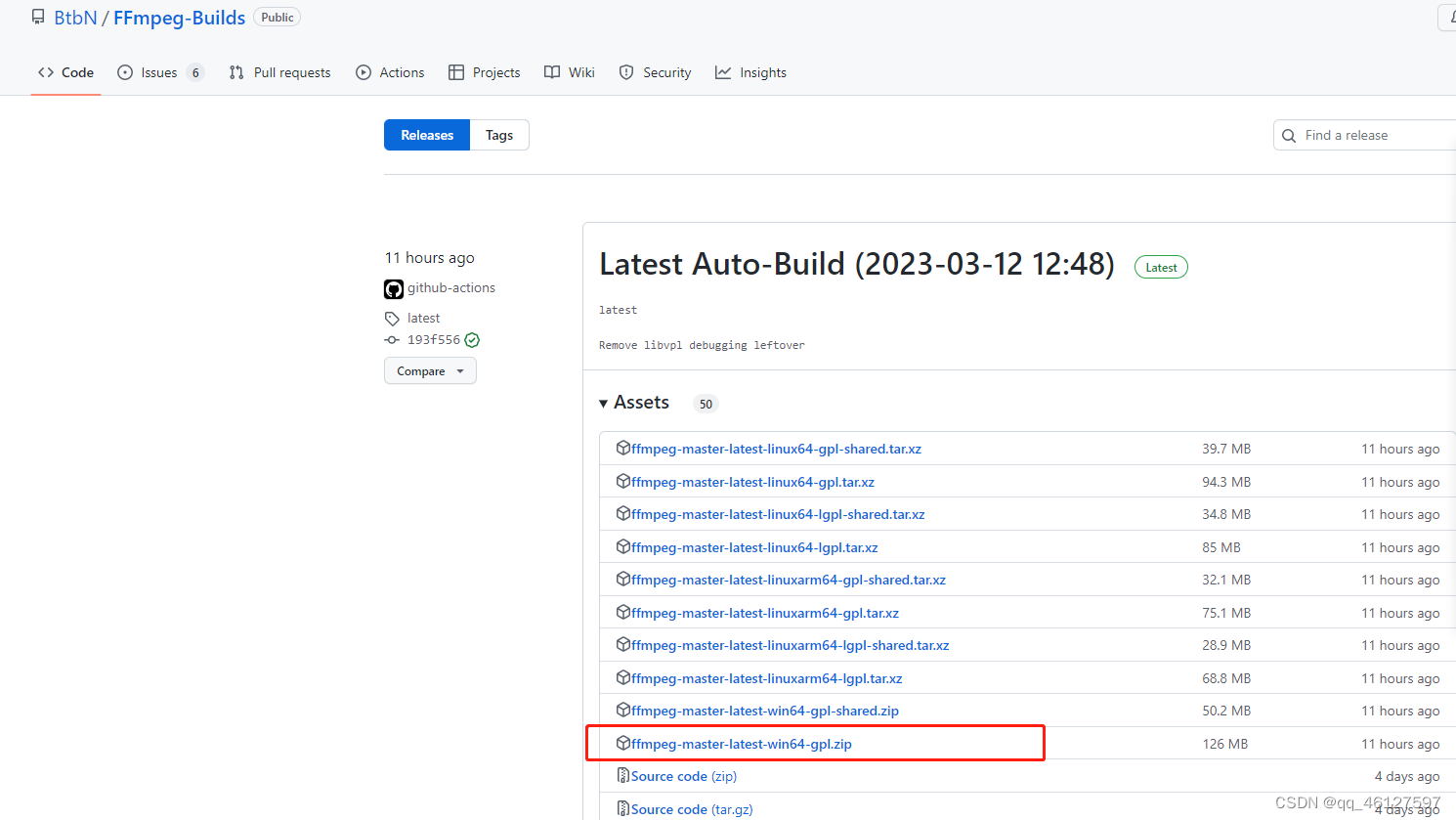This screenshot has height=820, width=1456.
Task: Click package icon of linuxarm64-lgpl.tar.xz
Action: click(x=623, y=677)
